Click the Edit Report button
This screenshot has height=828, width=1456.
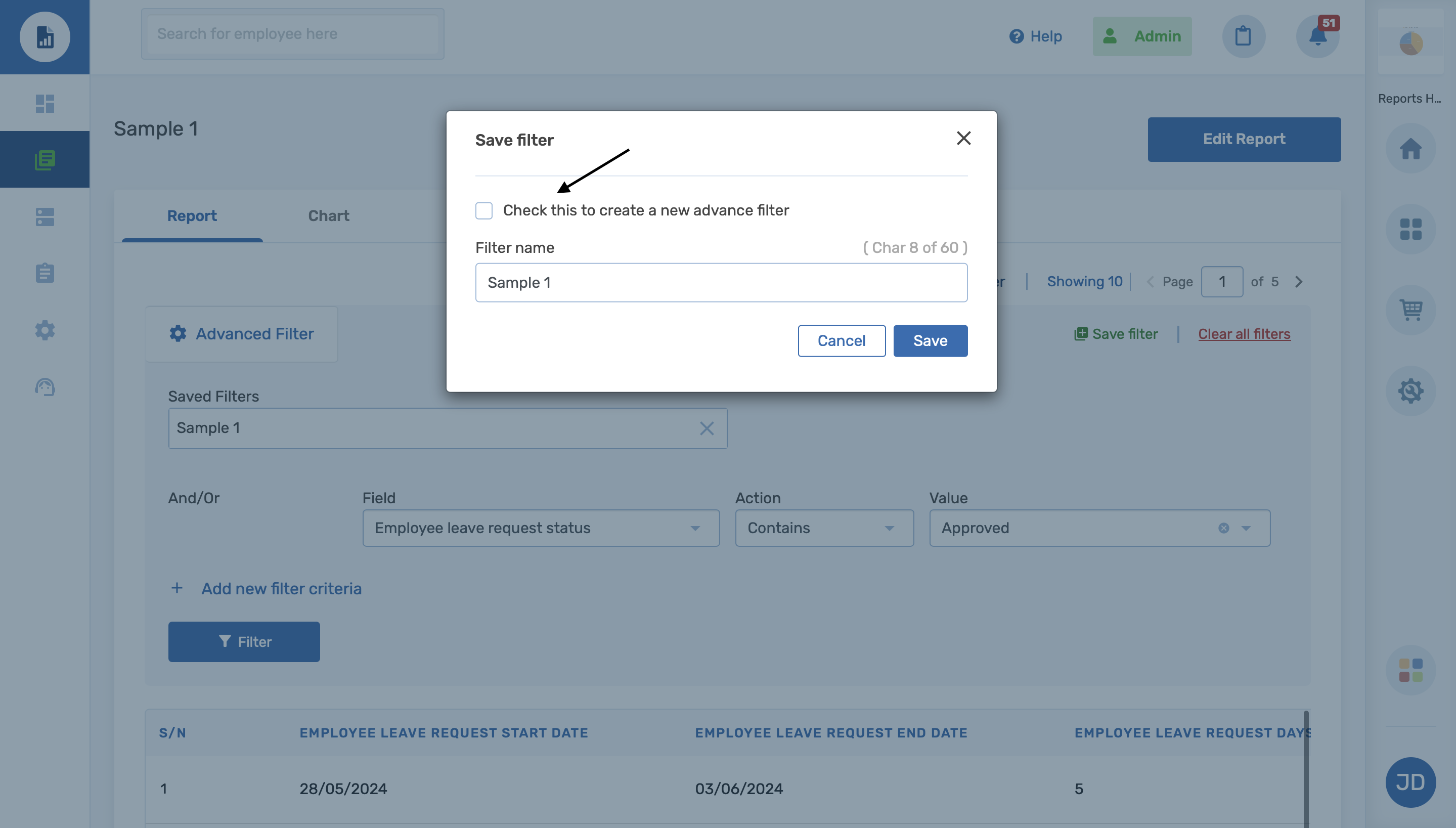pyautogui.click(x=1244, y=139)
